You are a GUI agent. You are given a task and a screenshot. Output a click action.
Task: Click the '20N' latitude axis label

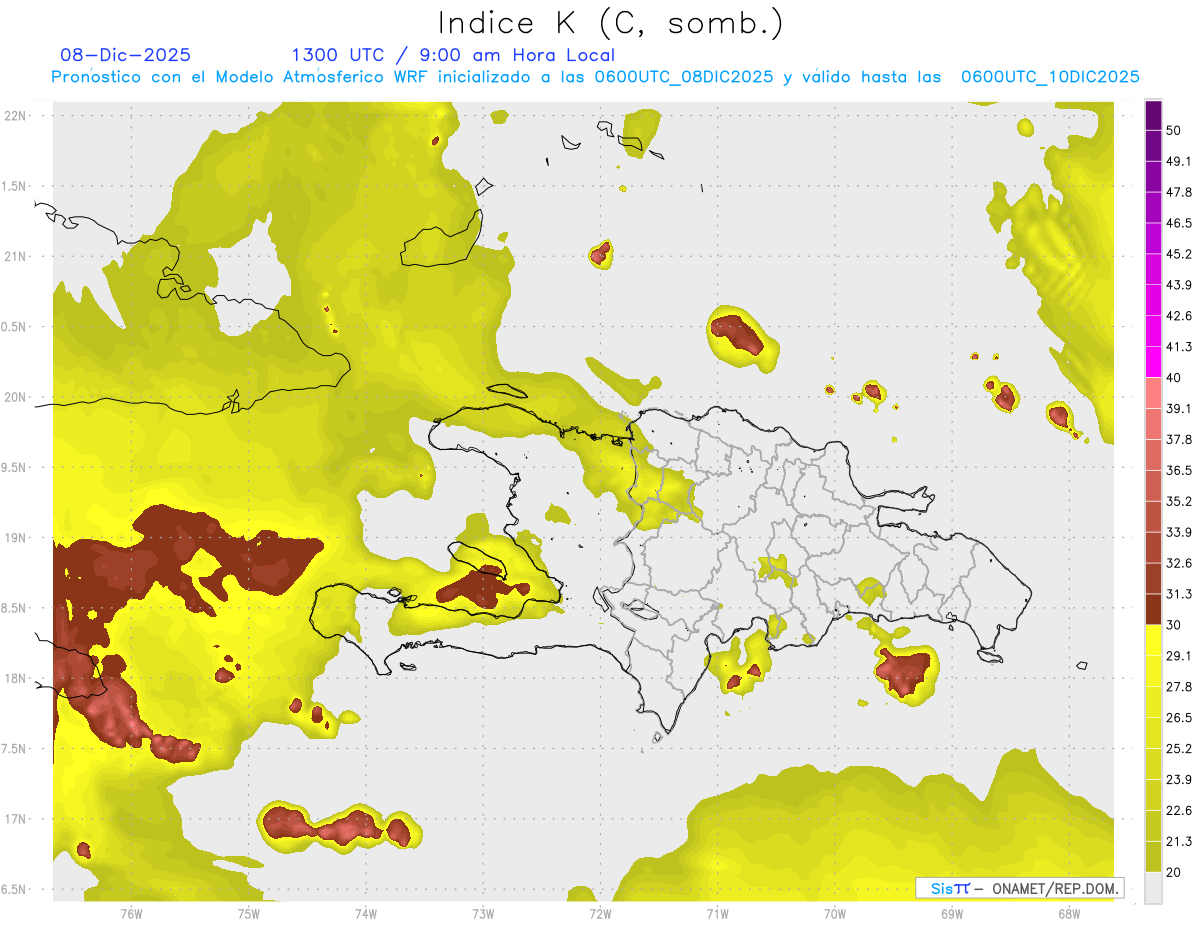click(x=16, y=397)
